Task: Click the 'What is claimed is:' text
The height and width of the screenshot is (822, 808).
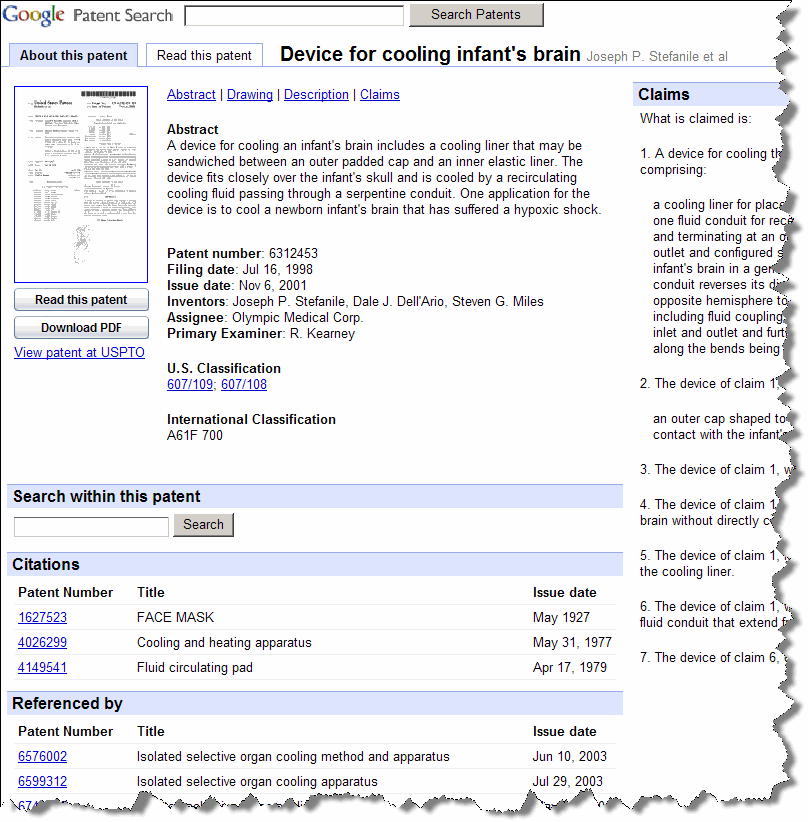Action: coord(695,118)
